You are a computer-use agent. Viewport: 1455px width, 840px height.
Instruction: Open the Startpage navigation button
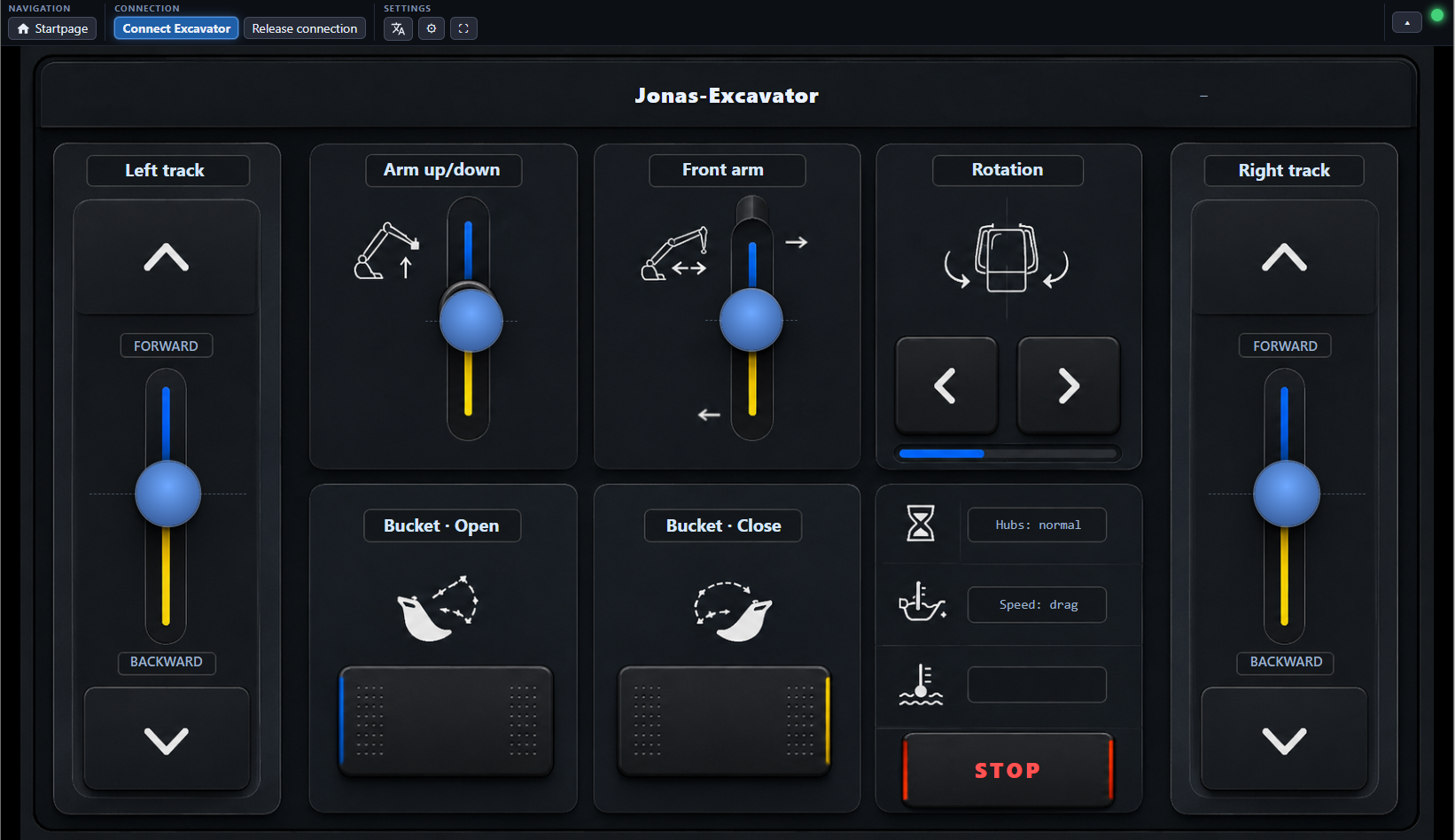pos(52,28)
